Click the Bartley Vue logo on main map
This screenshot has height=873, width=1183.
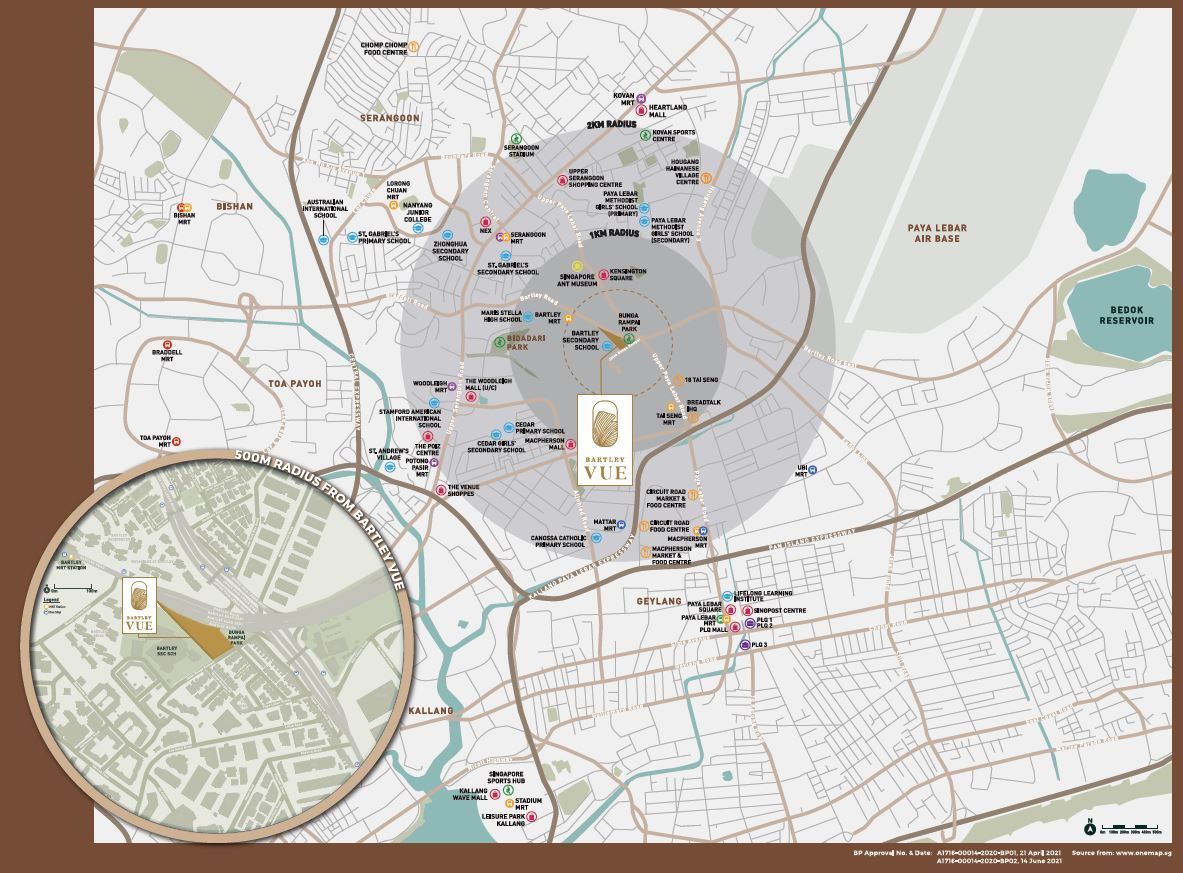pos(606,439)
